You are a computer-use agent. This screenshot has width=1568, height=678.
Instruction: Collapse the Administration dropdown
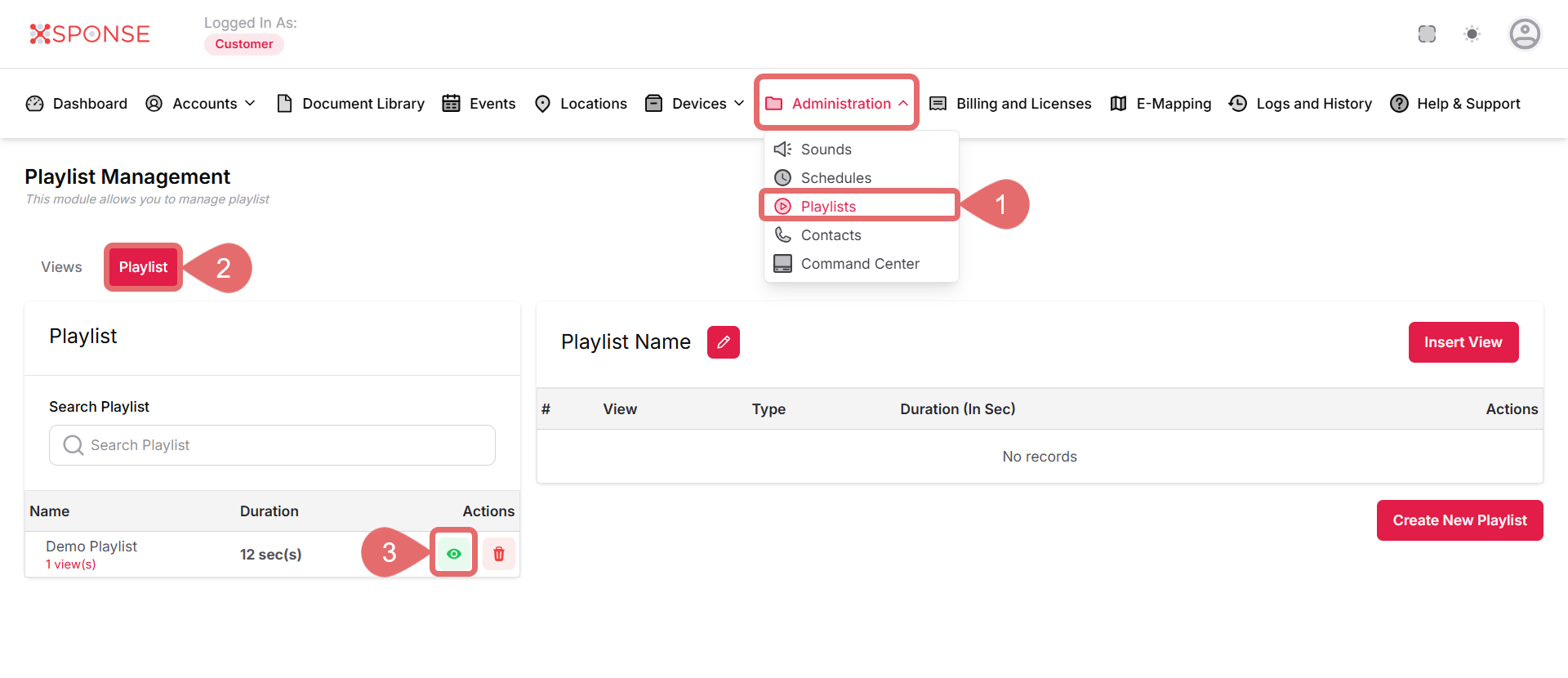837,104
